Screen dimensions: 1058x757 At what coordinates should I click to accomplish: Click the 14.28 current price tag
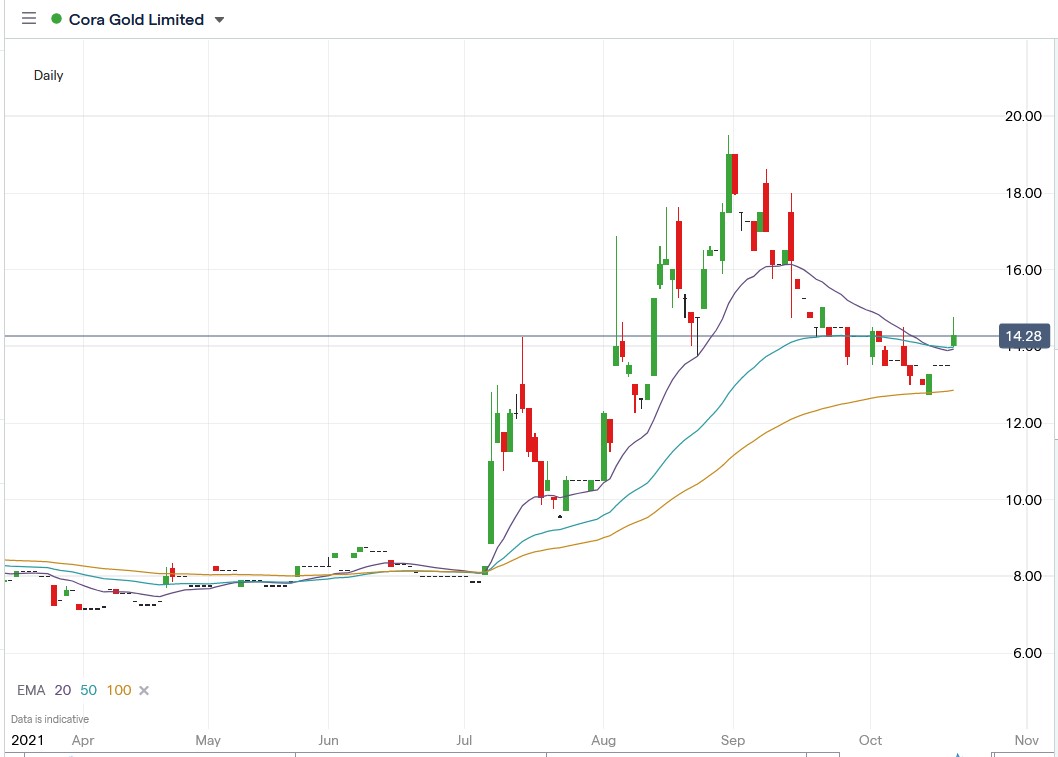1024,336
